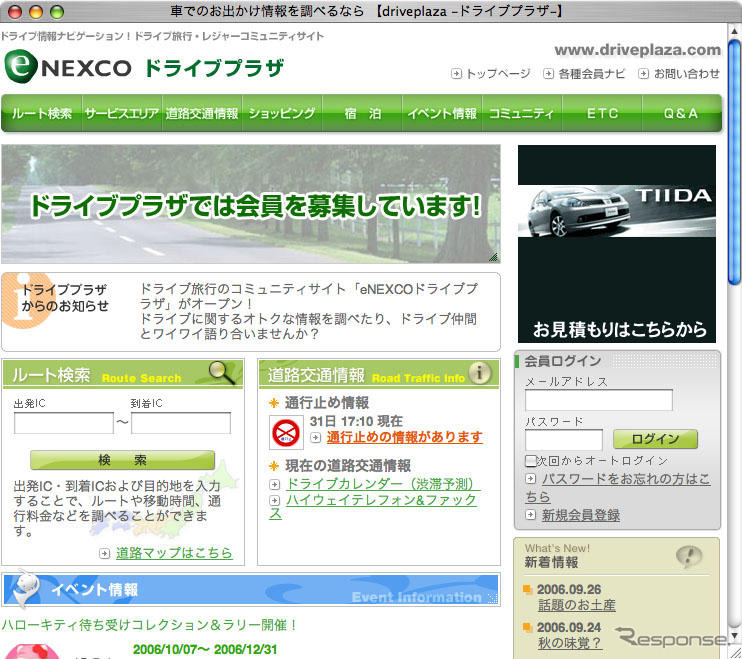Click the 到着IC input field
Image resolution: width=742 pixels, height=659 pixels.
(x=181, y=423)
